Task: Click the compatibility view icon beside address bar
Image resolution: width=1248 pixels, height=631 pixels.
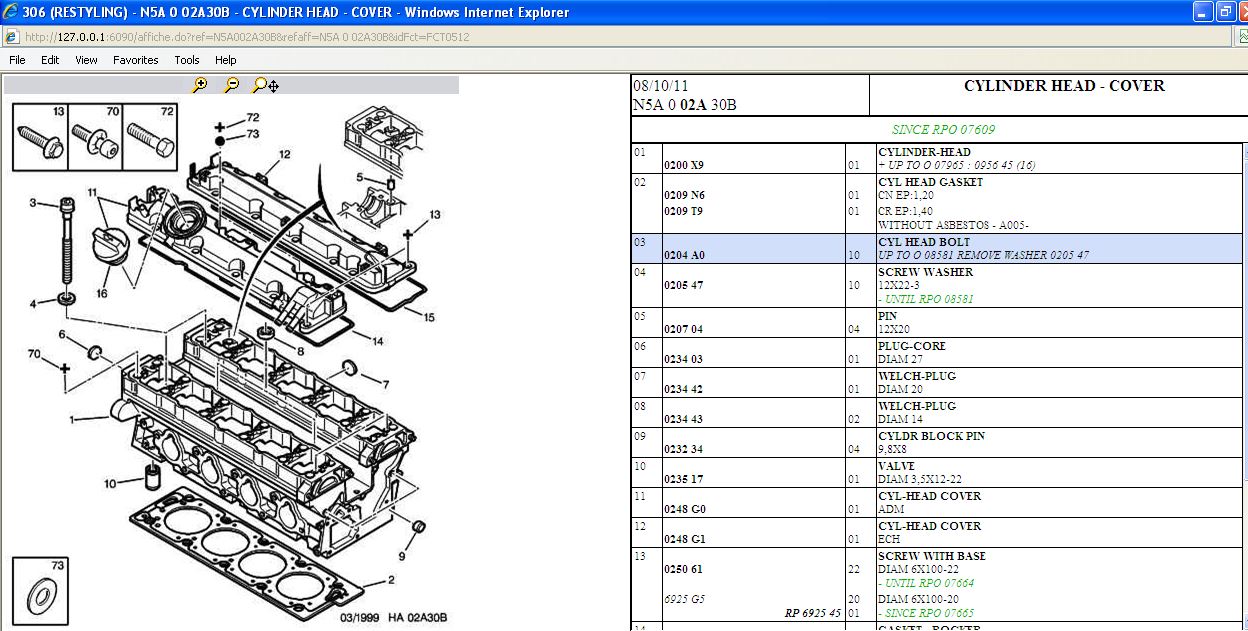Action: 1240,37
